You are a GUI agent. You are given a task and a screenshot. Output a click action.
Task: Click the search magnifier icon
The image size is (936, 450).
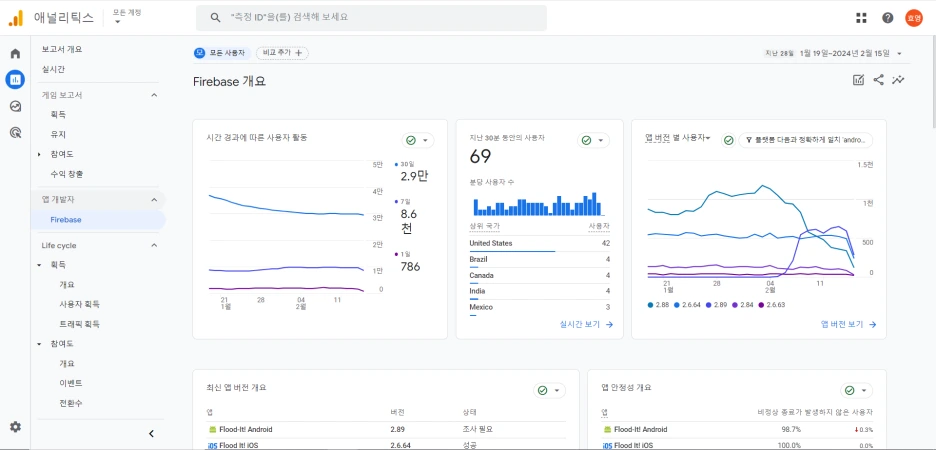215,18
